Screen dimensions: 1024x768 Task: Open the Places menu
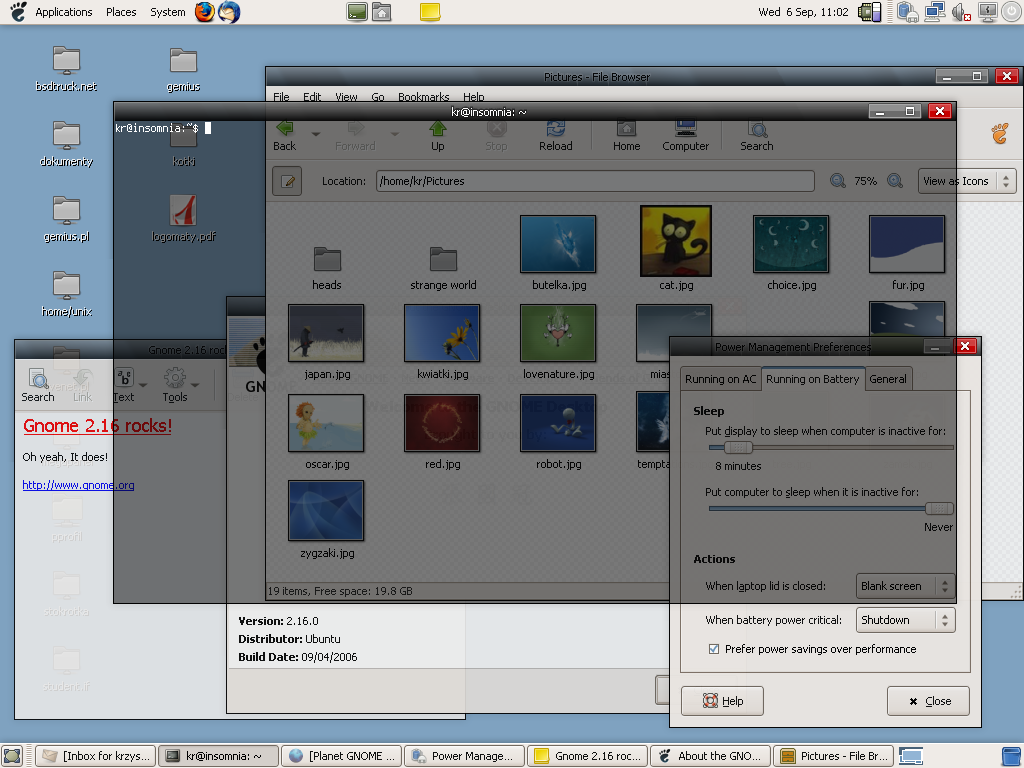click(121, 12)
